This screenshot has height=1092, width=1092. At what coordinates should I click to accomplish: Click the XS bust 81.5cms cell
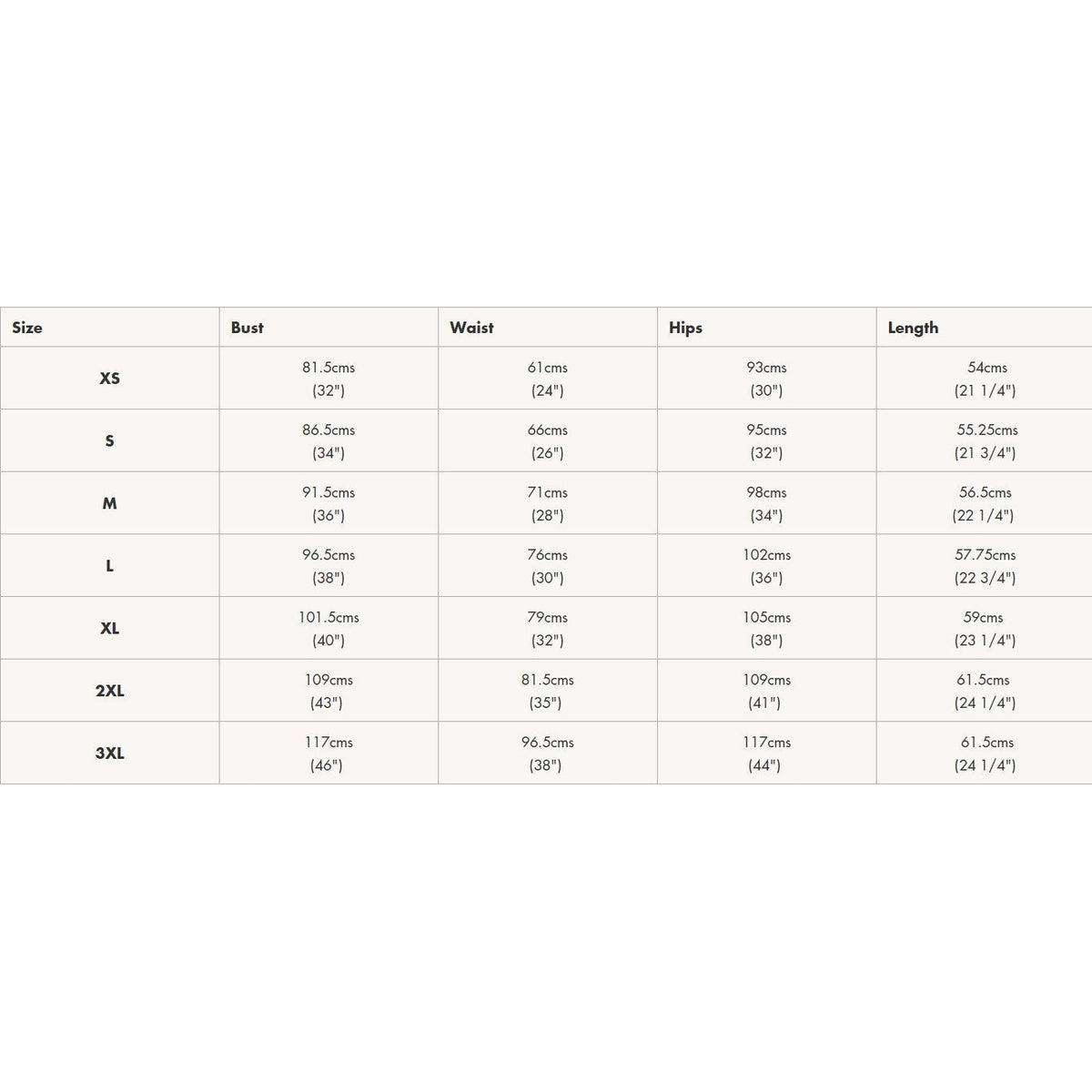point(329,379)
